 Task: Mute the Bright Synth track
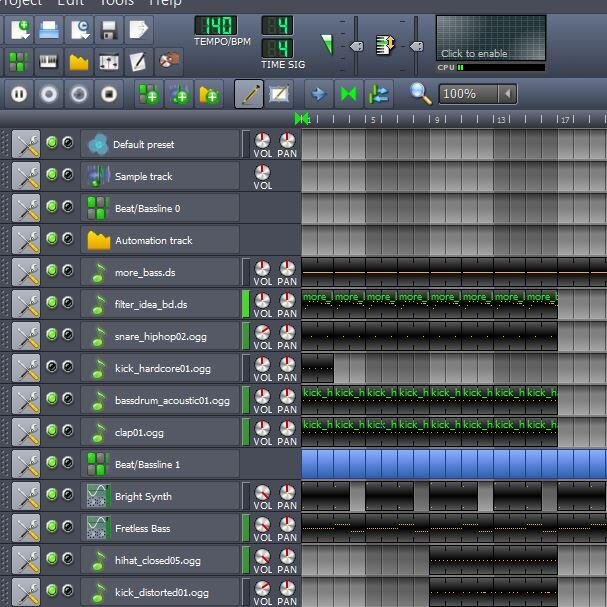[51, 494]
